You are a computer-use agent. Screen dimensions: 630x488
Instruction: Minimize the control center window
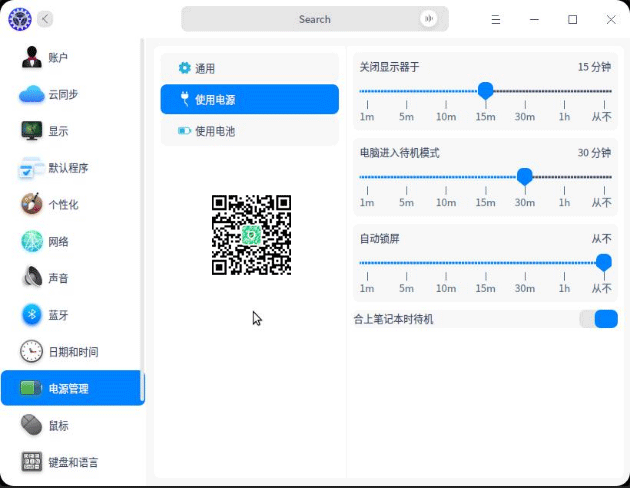534,19
